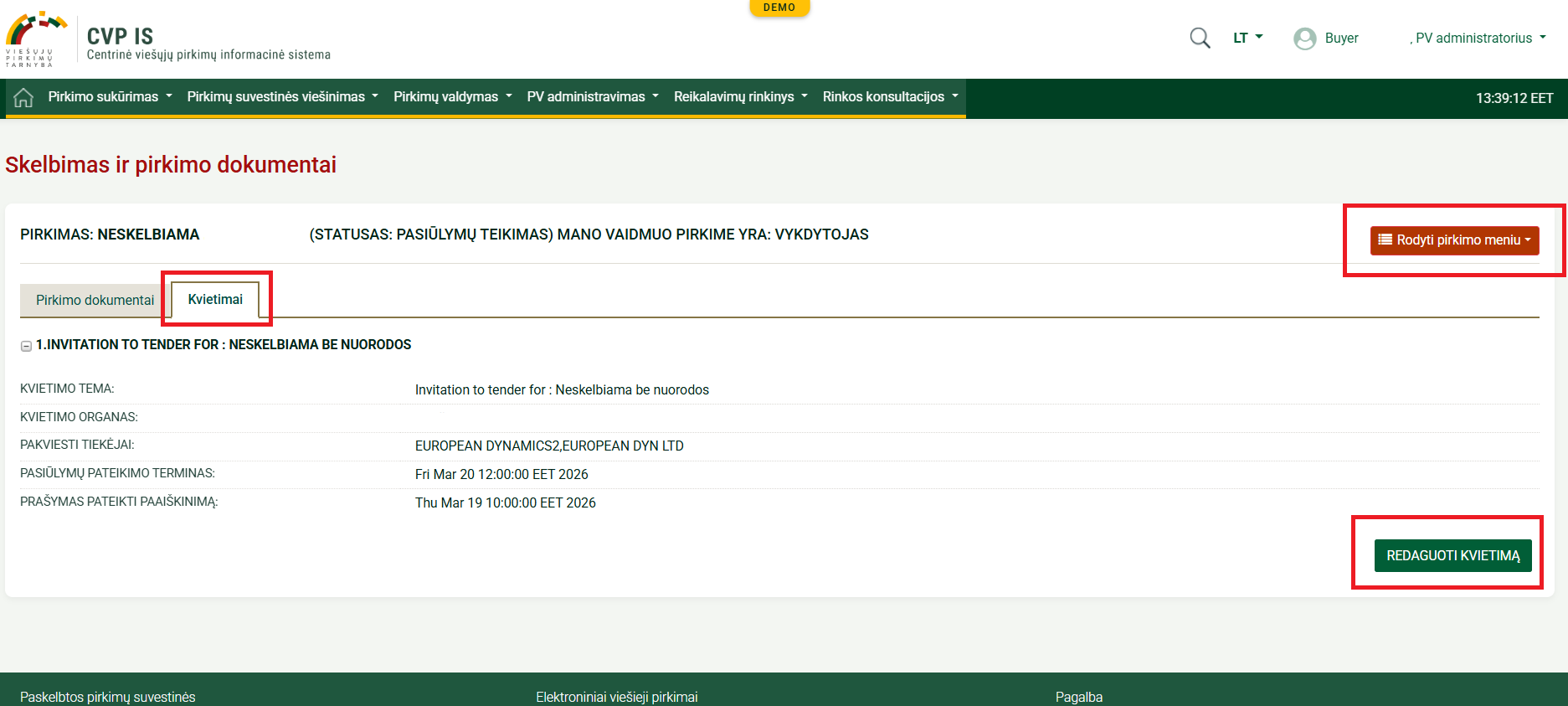
Task: Click the CVP IS title text
Action: coord(121,36)
